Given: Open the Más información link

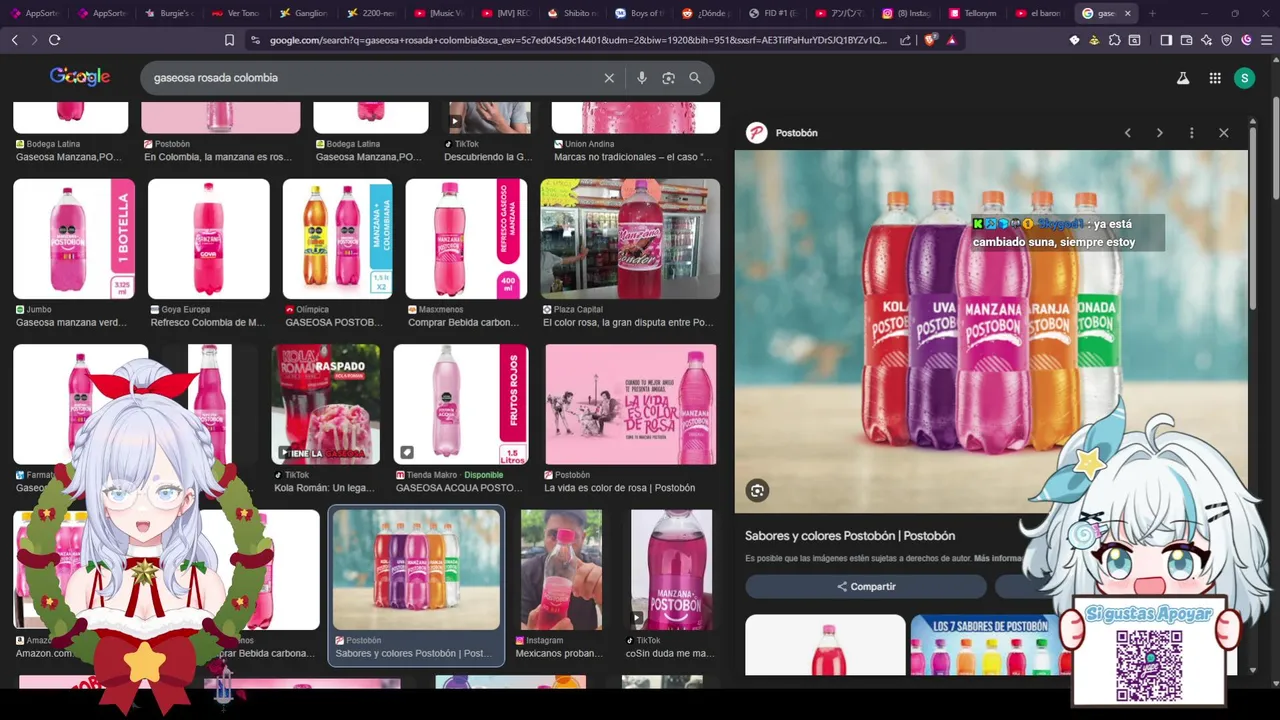Looking at the screenshot, I should [998, 558].
